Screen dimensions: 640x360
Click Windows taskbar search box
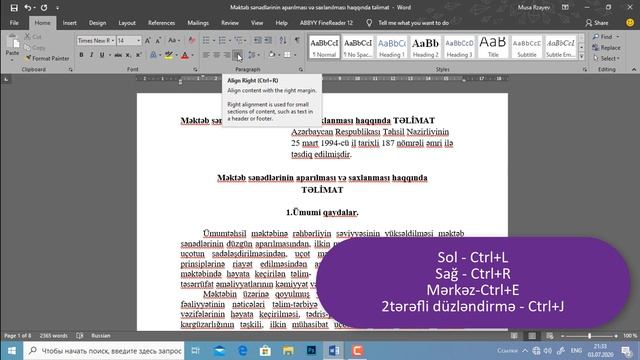[x=104, y=351]
